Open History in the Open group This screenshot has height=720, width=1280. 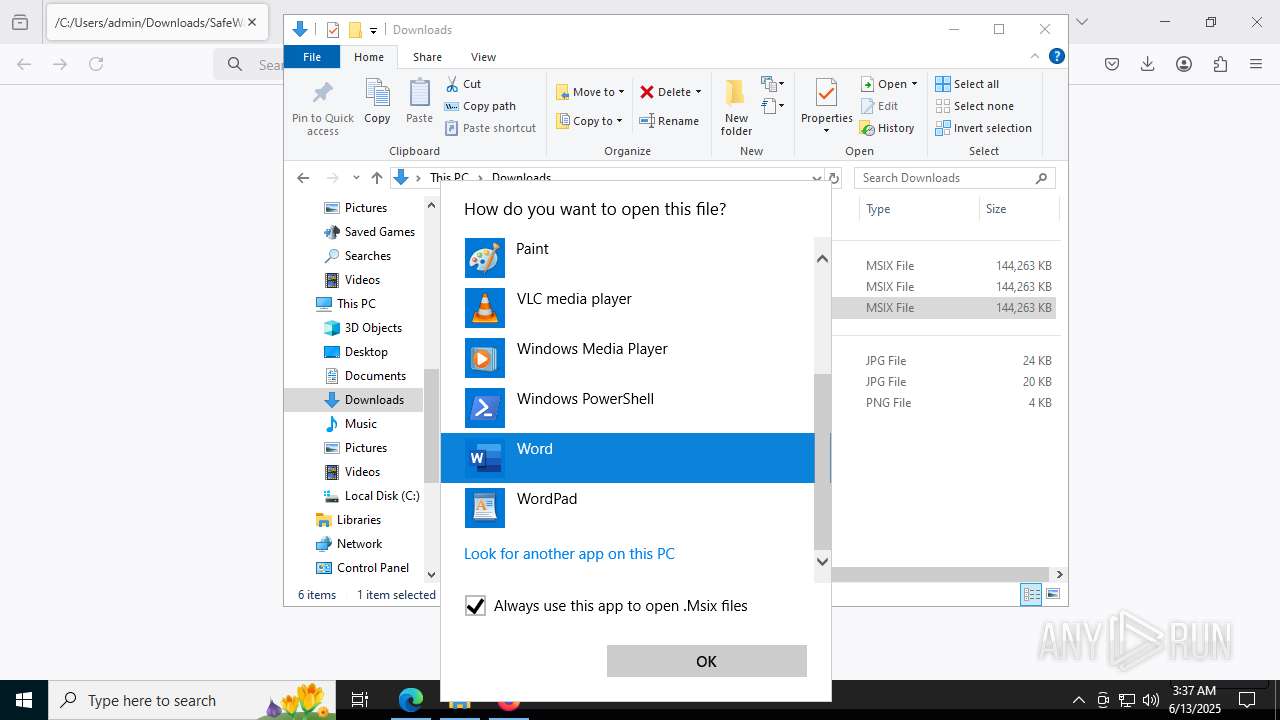[x=887, y=128]
